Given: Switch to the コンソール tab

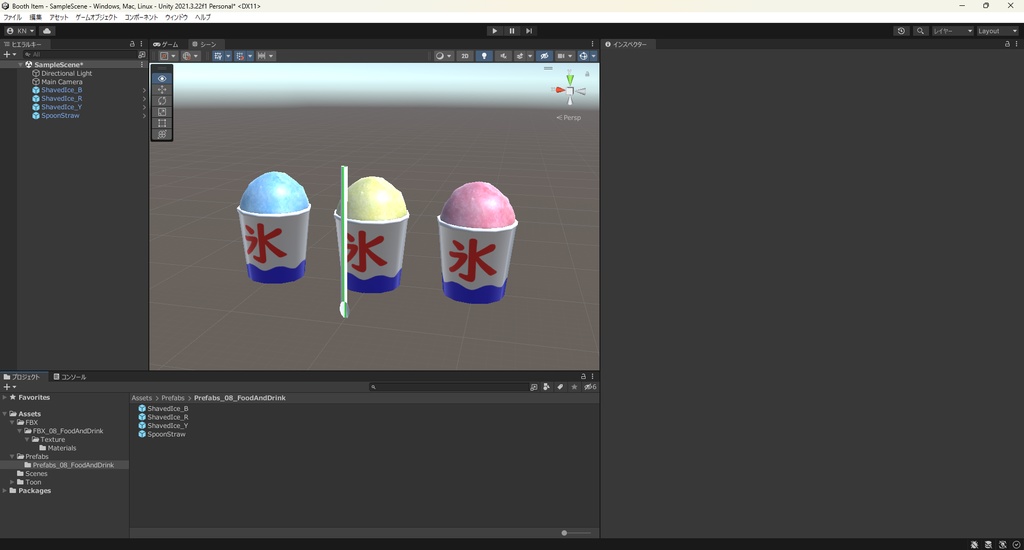Looking at the screenshot, I should (x=70, y=377).
